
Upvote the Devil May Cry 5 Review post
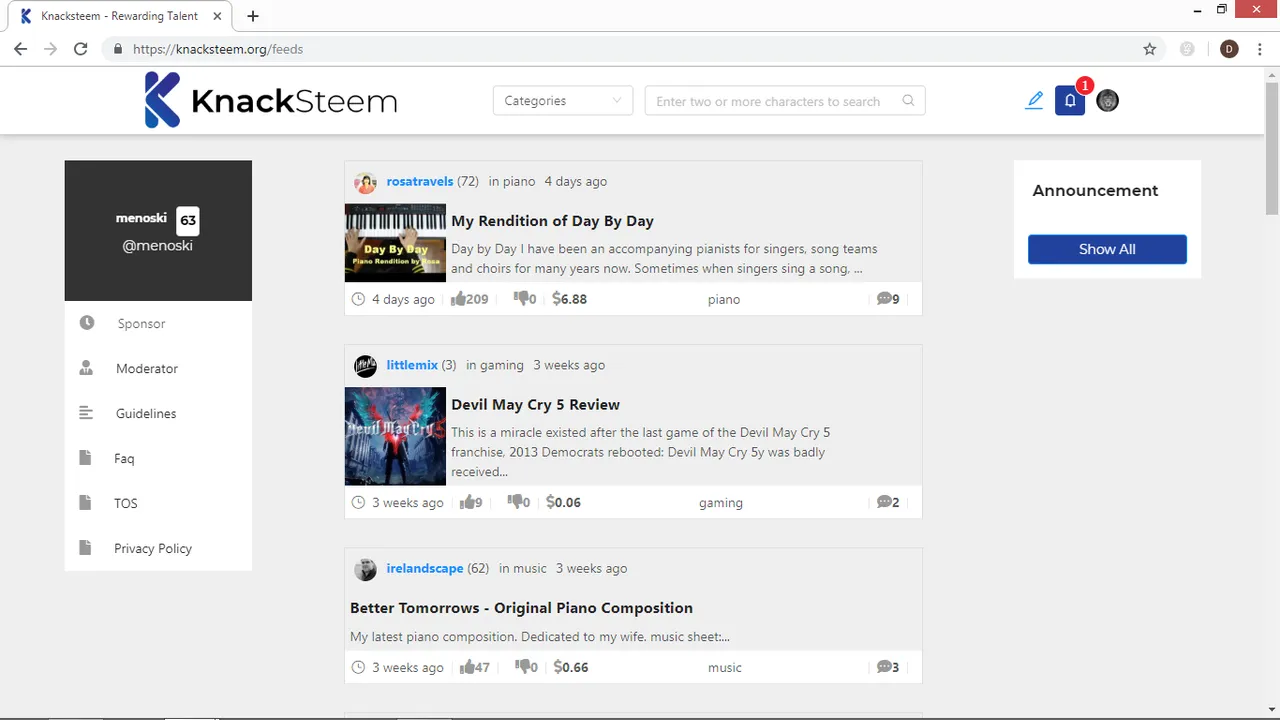466,502
